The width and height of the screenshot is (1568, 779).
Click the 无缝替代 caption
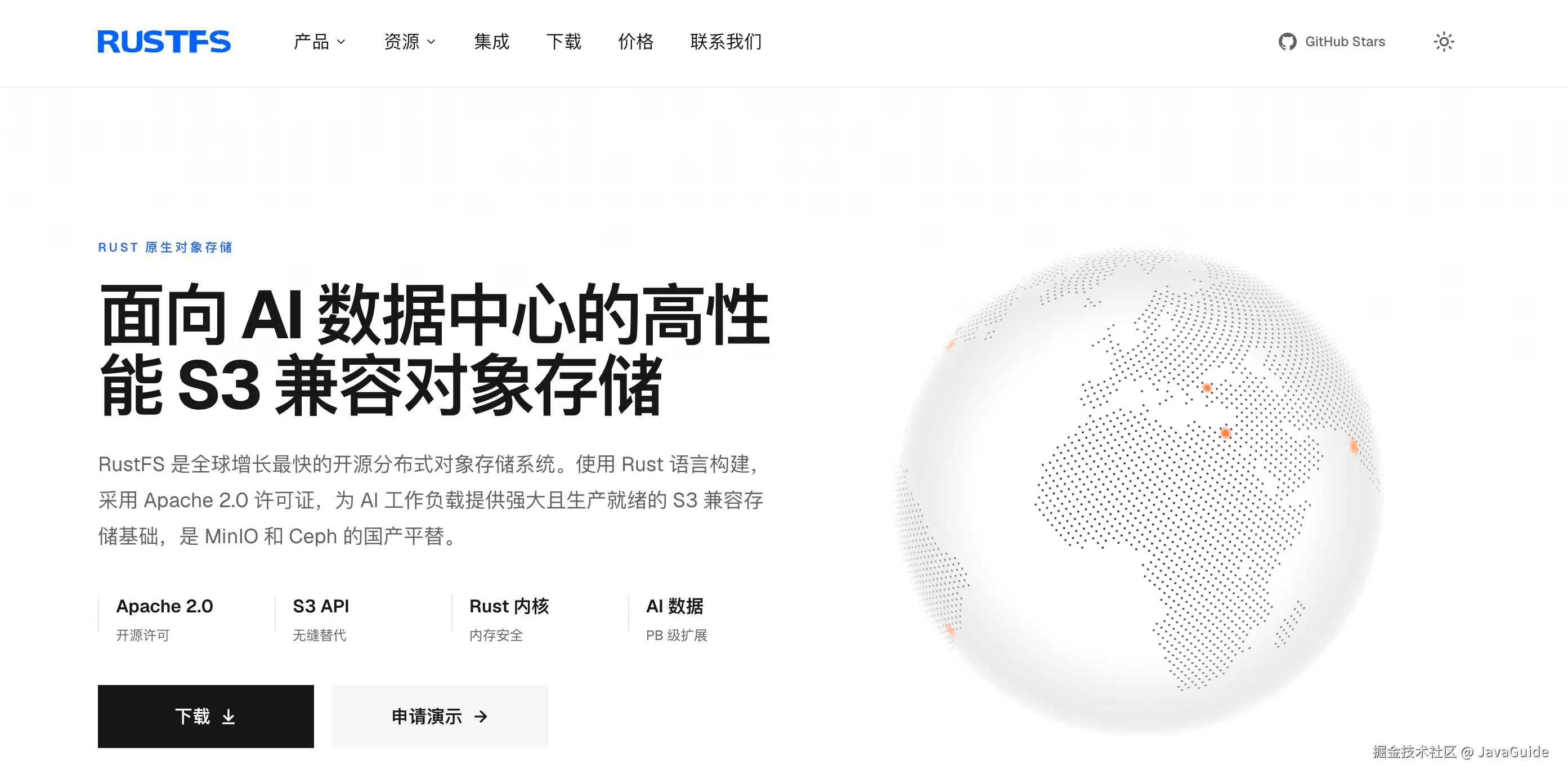[x=319, y=635]
